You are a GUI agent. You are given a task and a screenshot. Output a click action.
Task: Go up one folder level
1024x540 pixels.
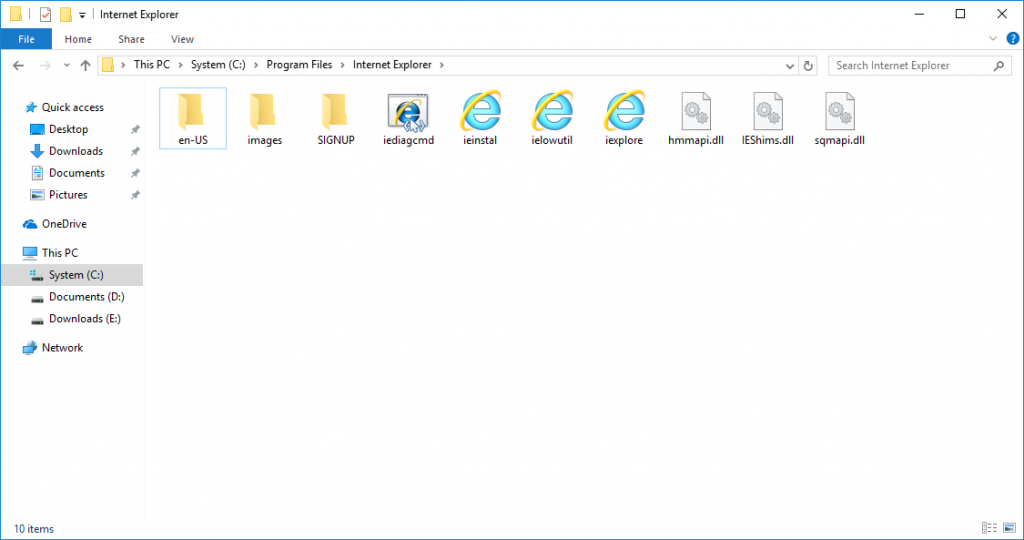coord(85,65)
